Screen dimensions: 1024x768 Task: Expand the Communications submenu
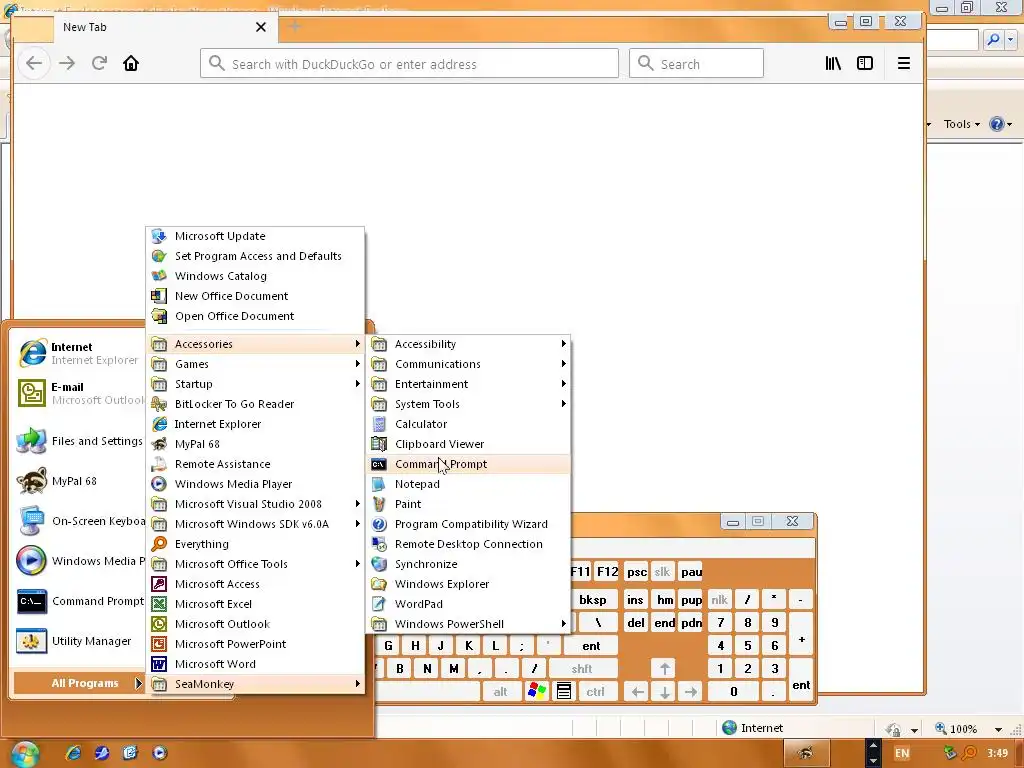[x=468, y=364]
